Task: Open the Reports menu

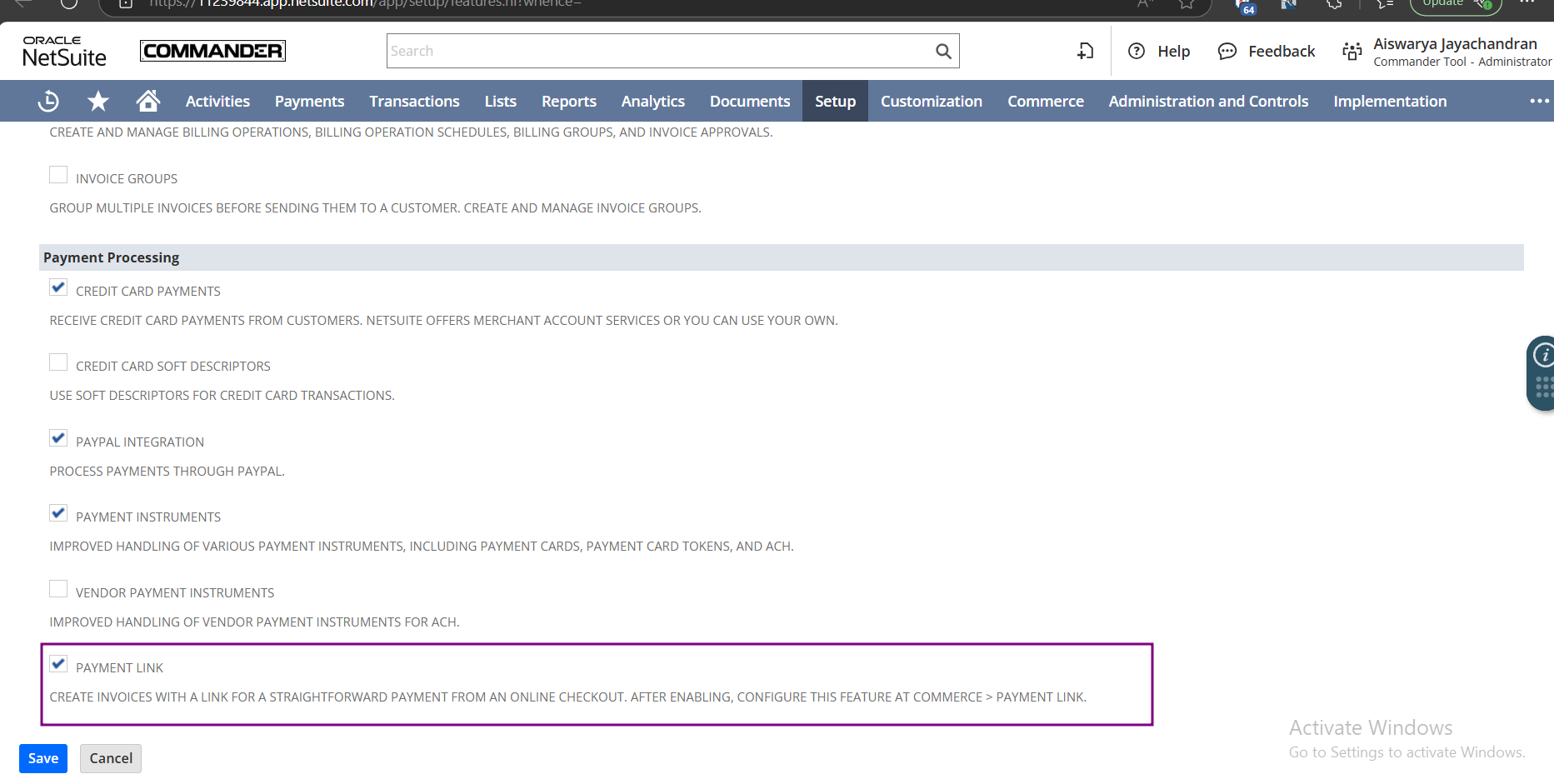Action: [568, 101]
